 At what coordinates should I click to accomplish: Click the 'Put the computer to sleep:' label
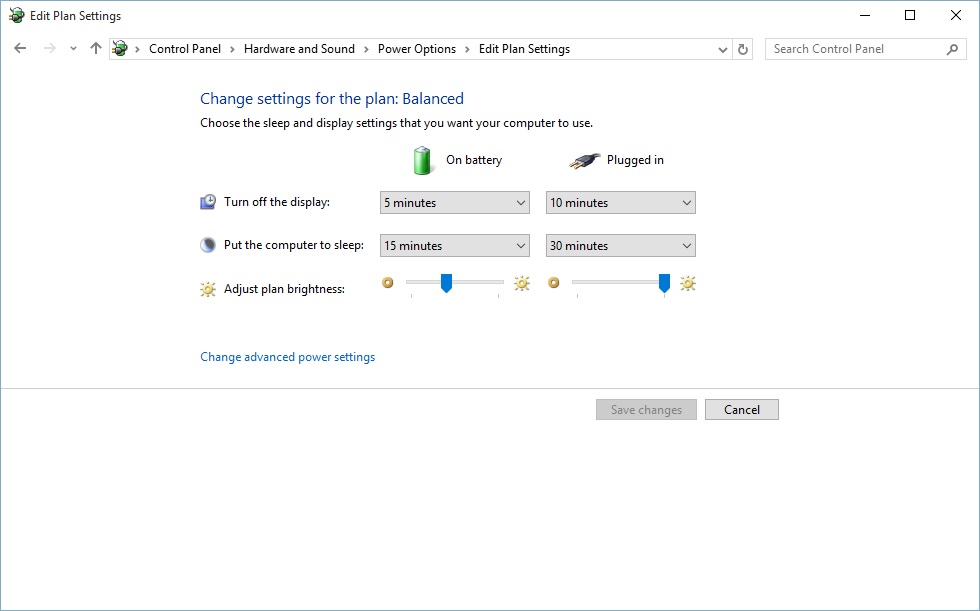coord(294,245)
